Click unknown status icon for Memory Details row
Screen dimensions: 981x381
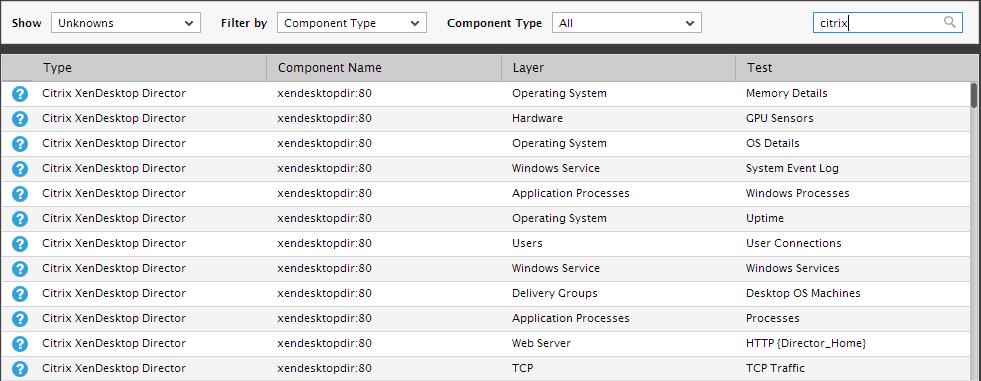pyautogui.click(x=20, y=94)
